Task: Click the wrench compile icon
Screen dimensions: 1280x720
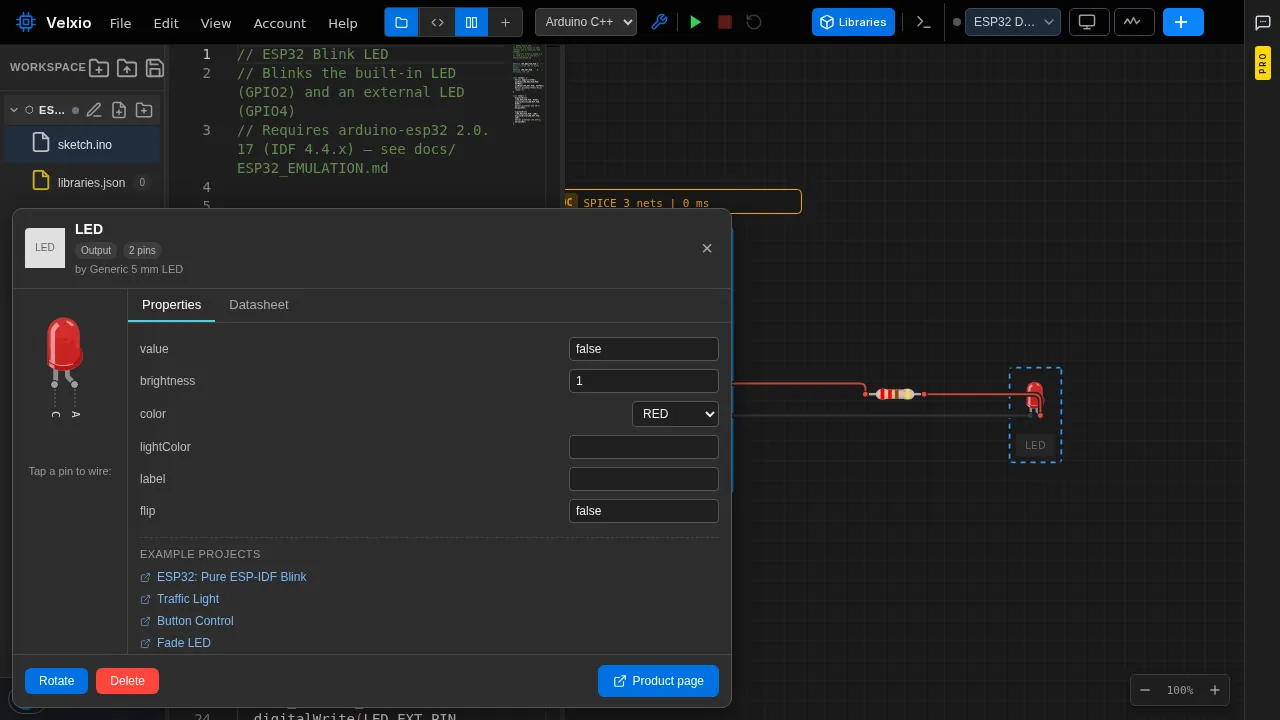Action: point(659,22)
